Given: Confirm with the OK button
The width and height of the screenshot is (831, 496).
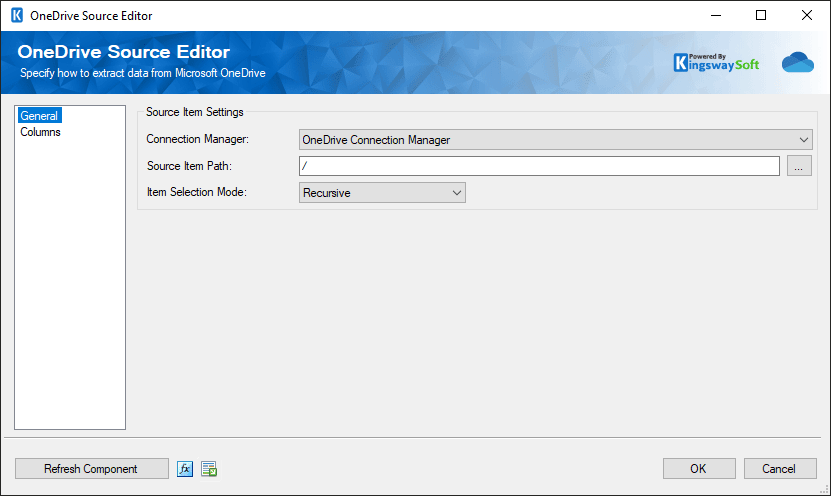Looking at the screenshot, I should coord(699,468).
